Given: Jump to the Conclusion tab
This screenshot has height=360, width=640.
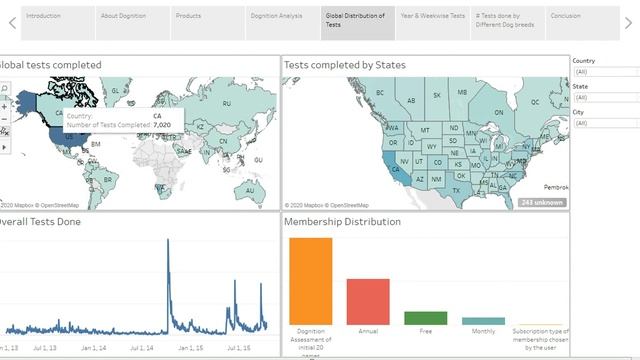Looking at the screenshot, I should coord(583,23).
